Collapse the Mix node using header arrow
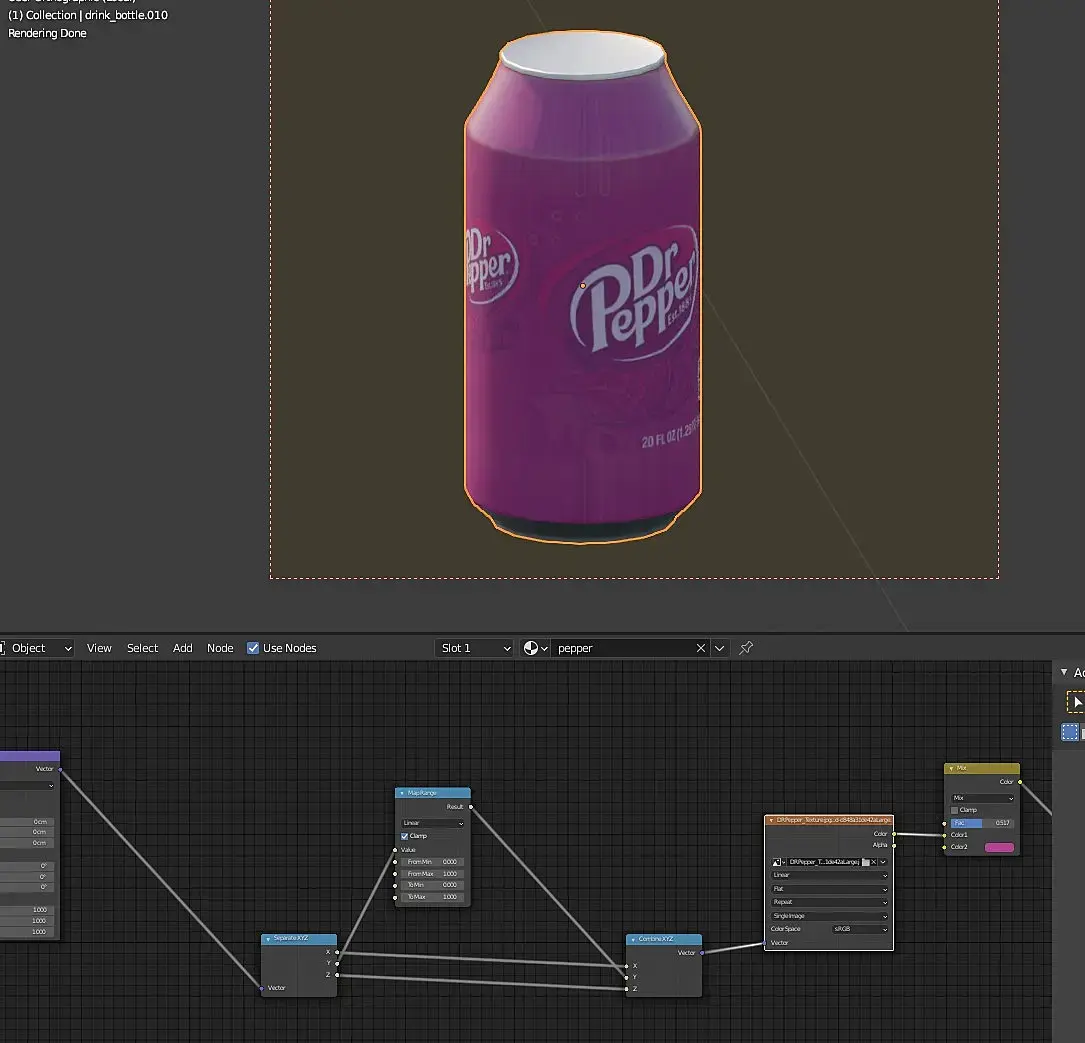The height and width of the screenshot is (1043, 1085). [950, 768]
